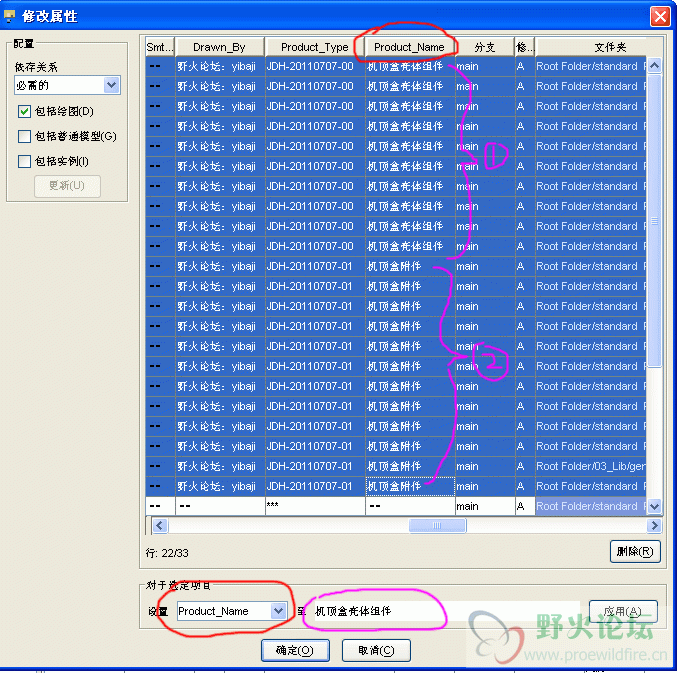
Task: Toggle the 包括绘图(D) checkbox
Action: coord(24,112)
